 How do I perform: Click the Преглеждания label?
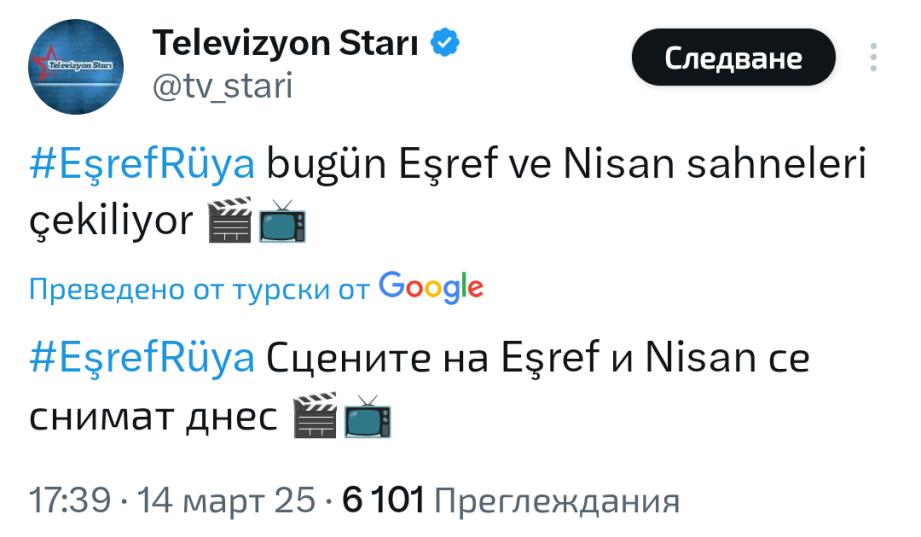pyautogui.click(x=558, y=499)
